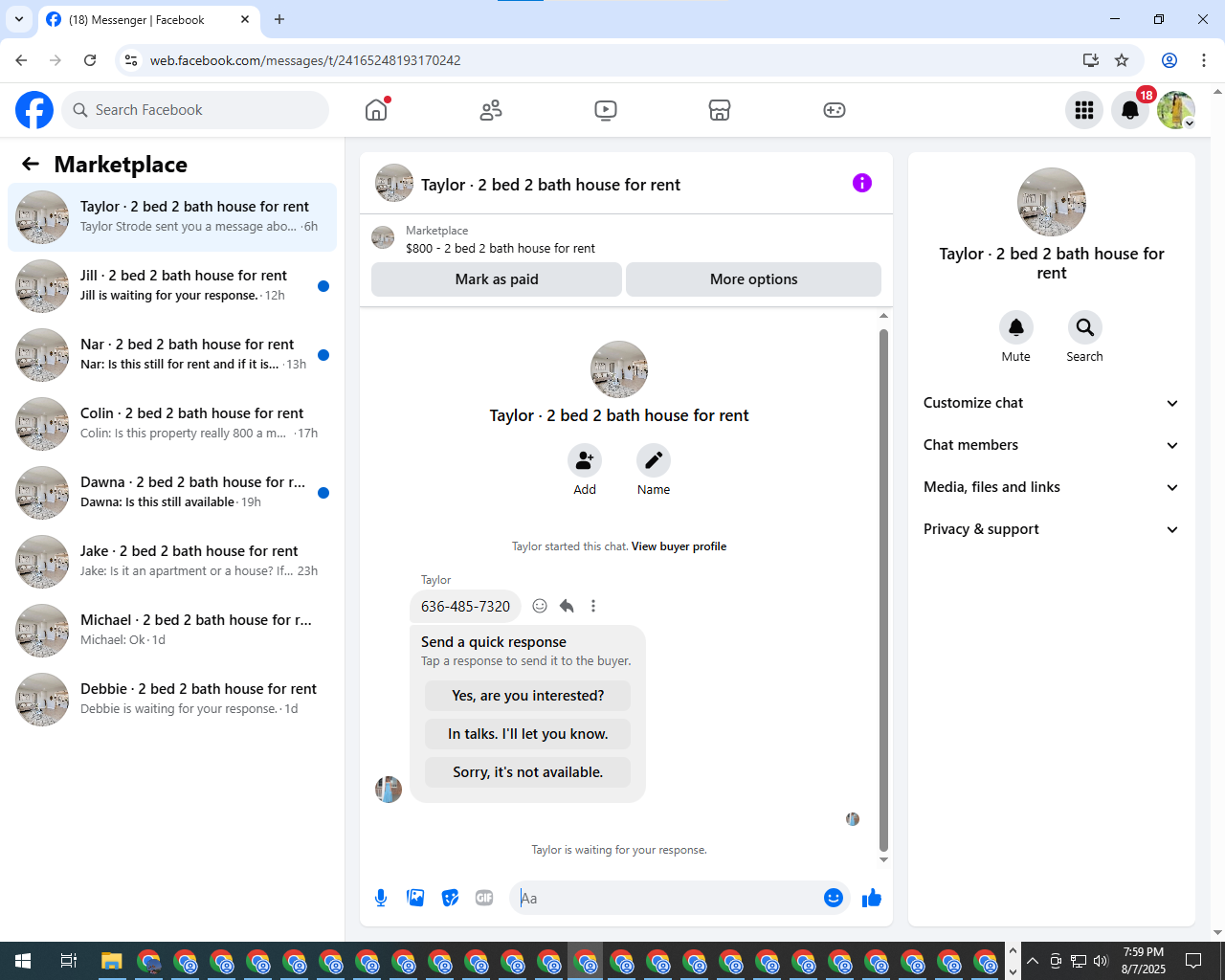Reload the page with refresh button
Viewport: 1225px width, 980px height.
pos(90,60)
